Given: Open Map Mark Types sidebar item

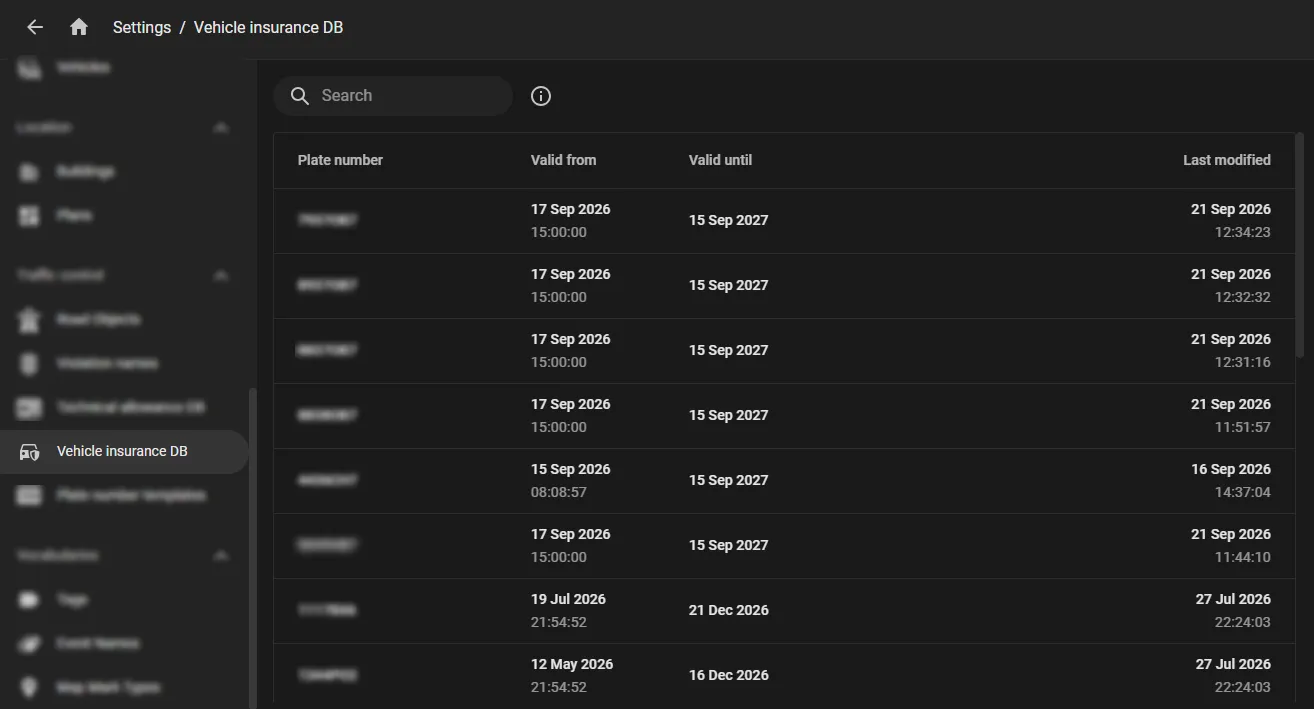Looking at the screenshot, I should (x=124, y=688).
